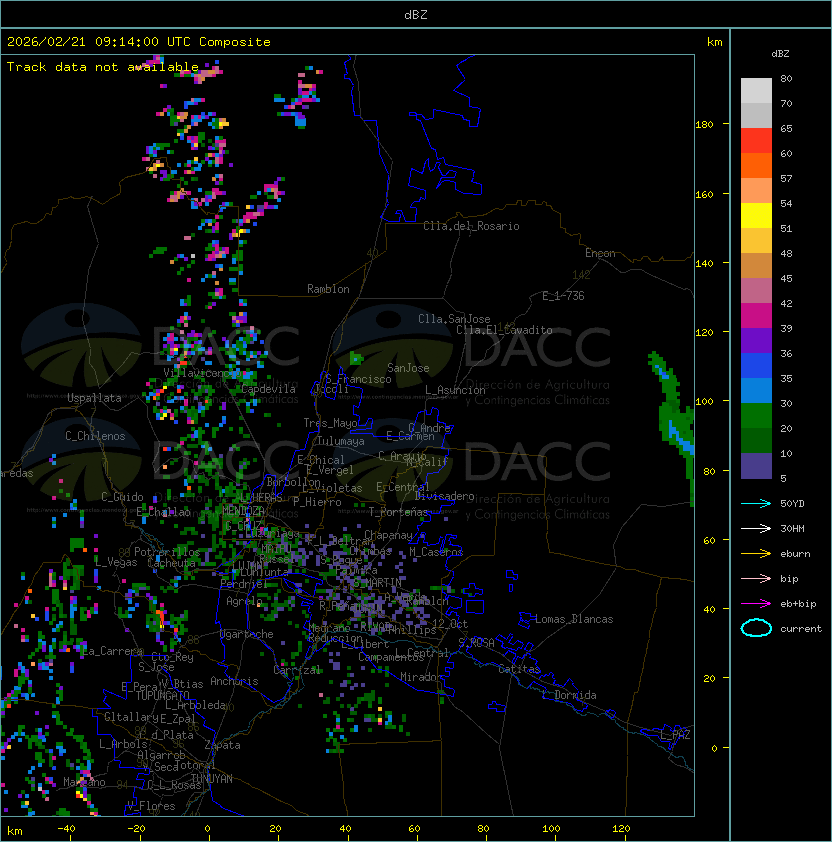Screen dimensions: 832x842
Task: Click the 80 dBZ light gray swatch
Action: pos(756,90)
